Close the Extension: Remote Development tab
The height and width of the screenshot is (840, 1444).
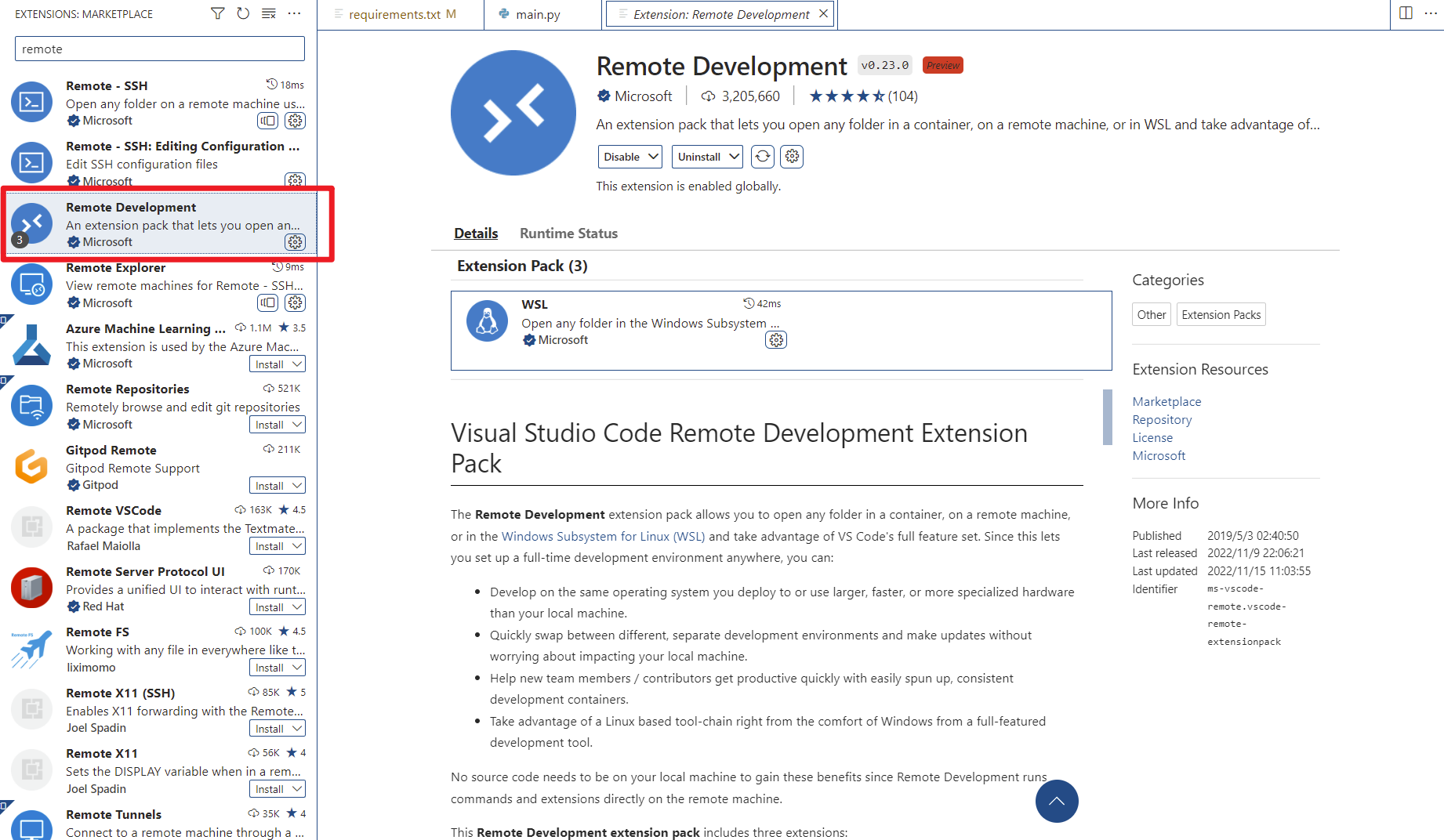(x=823, y=13)
